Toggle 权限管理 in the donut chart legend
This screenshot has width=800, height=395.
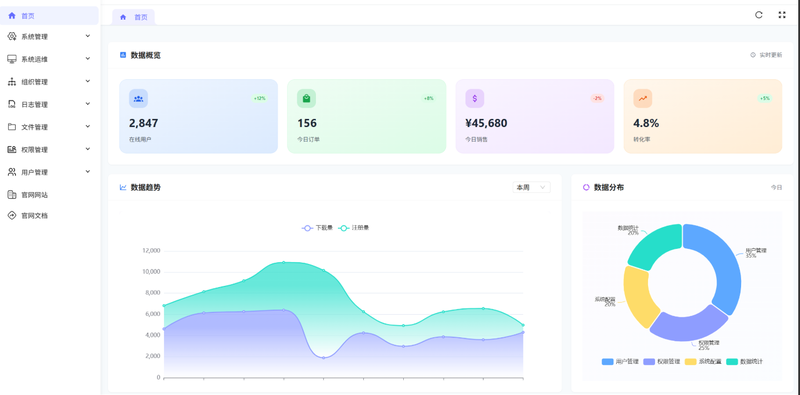tap(662, 361)
